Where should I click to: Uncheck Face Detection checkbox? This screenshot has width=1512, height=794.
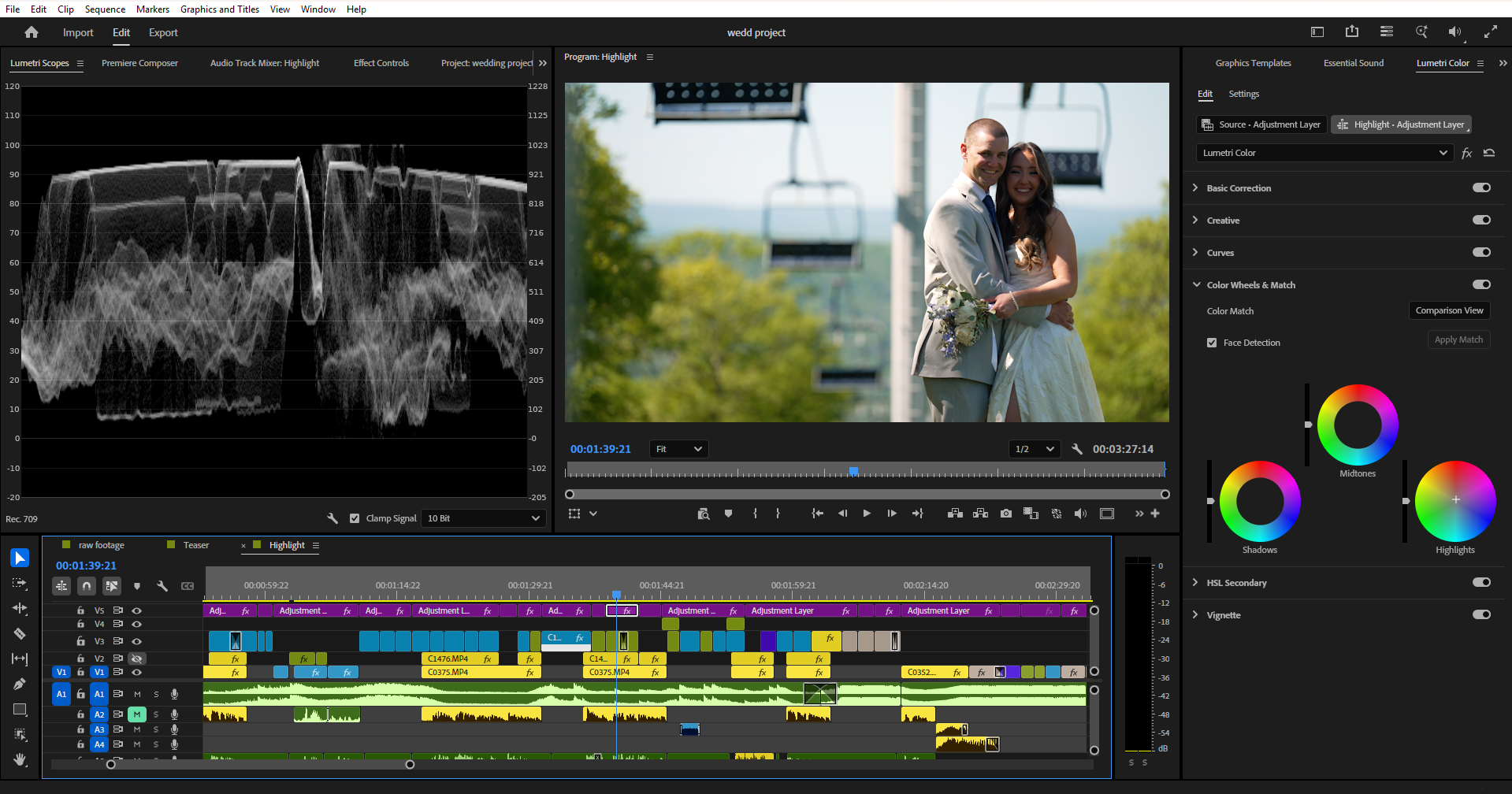click(1212, 343)
